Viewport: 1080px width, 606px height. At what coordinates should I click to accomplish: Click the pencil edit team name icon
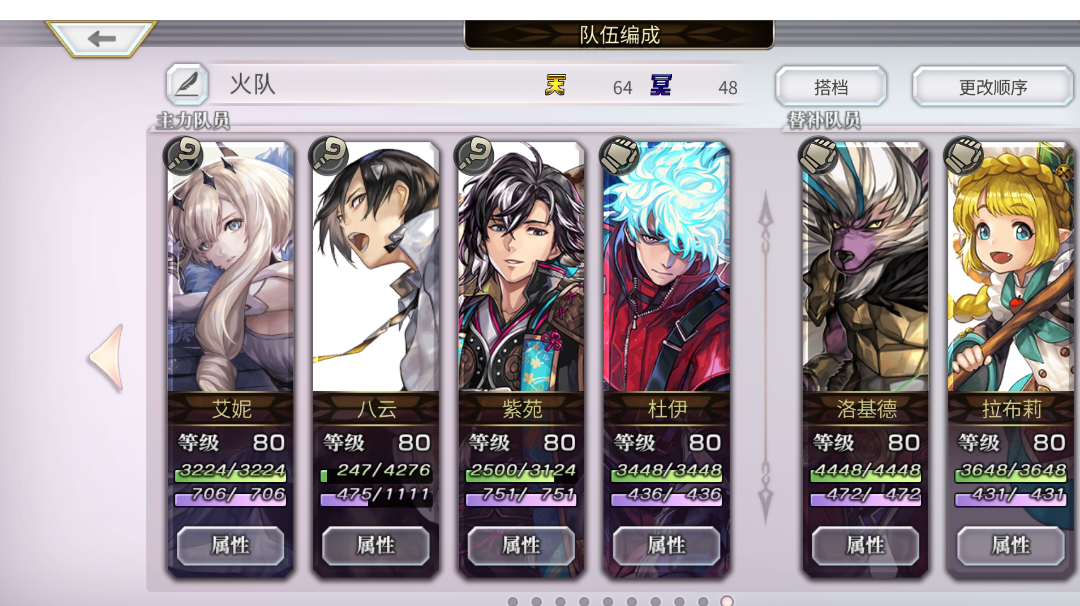[x=187, y=84]
